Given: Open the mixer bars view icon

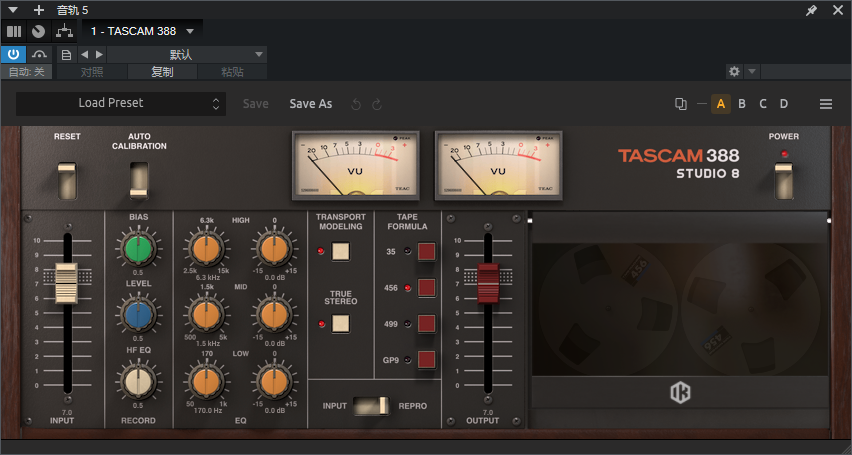Looking at the screenshot, I should [x=14, y=32].
